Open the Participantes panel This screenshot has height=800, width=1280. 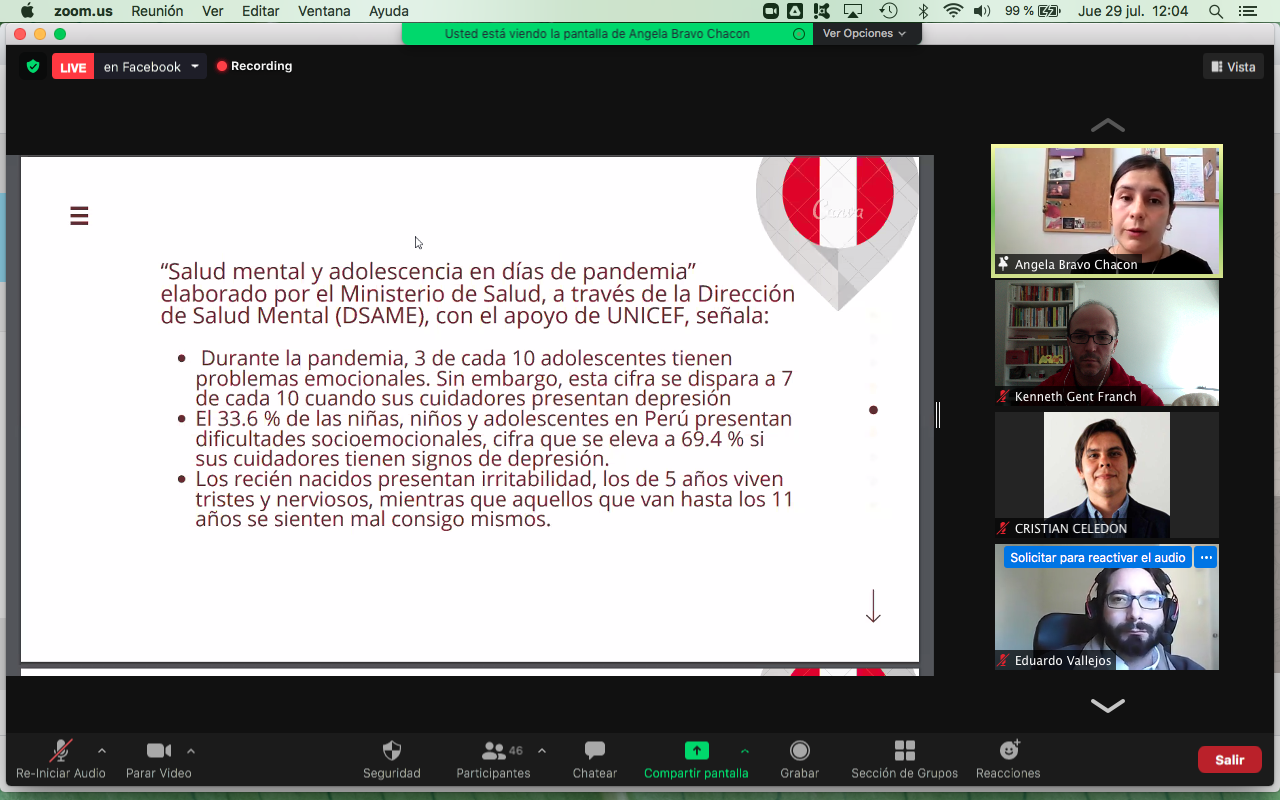click(494, 751)
